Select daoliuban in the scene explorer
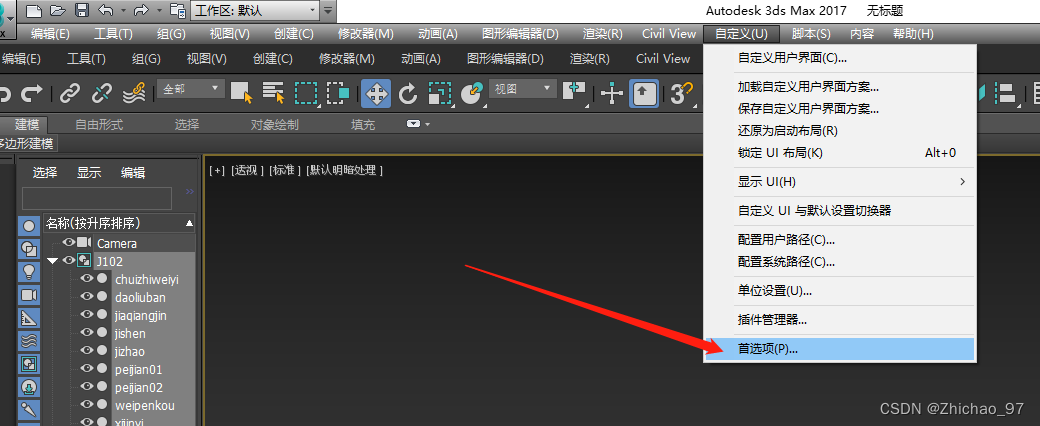Viewport: 1040px width, 426px height. pos(140,297)
